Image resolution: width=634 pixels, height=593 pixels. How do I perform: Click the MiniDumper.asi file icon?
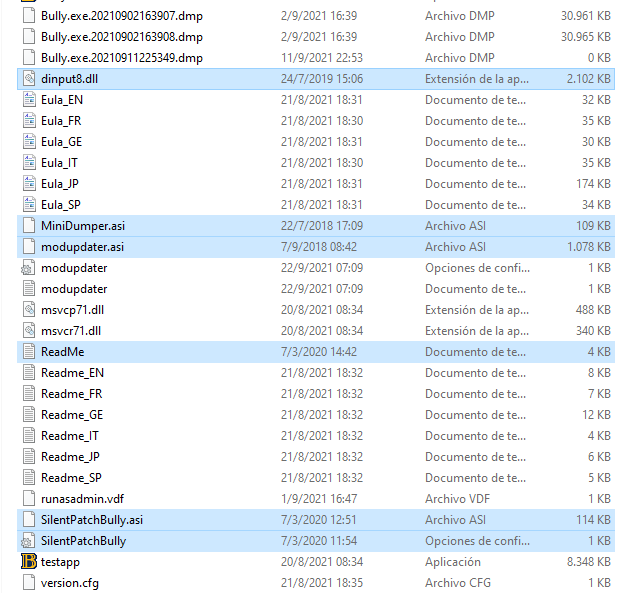(29, 226)
